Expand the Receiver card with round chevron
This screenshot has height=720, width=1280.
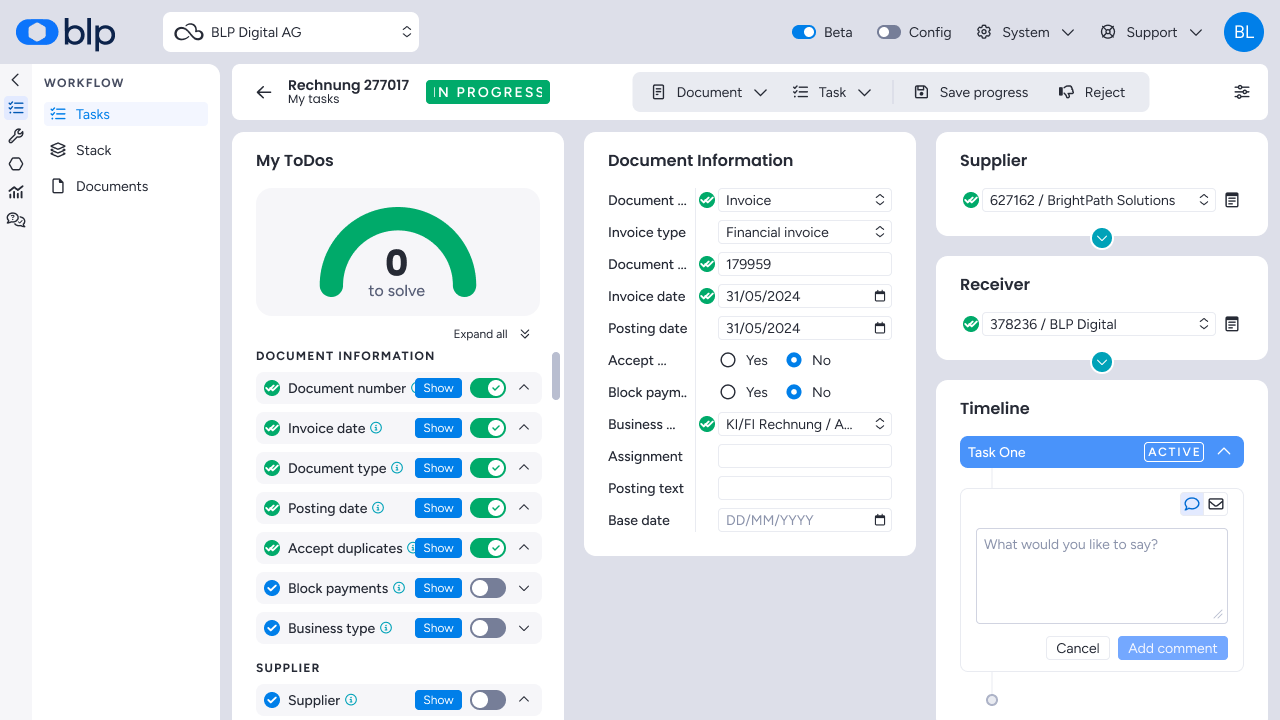1102,362
